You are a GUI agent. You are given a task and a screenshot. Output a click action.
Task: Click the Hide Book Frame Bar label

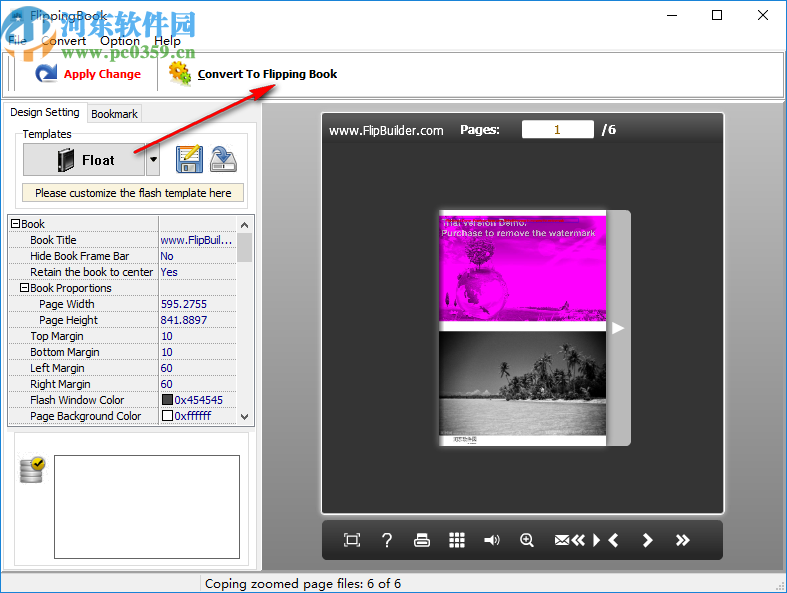point(79,256)
